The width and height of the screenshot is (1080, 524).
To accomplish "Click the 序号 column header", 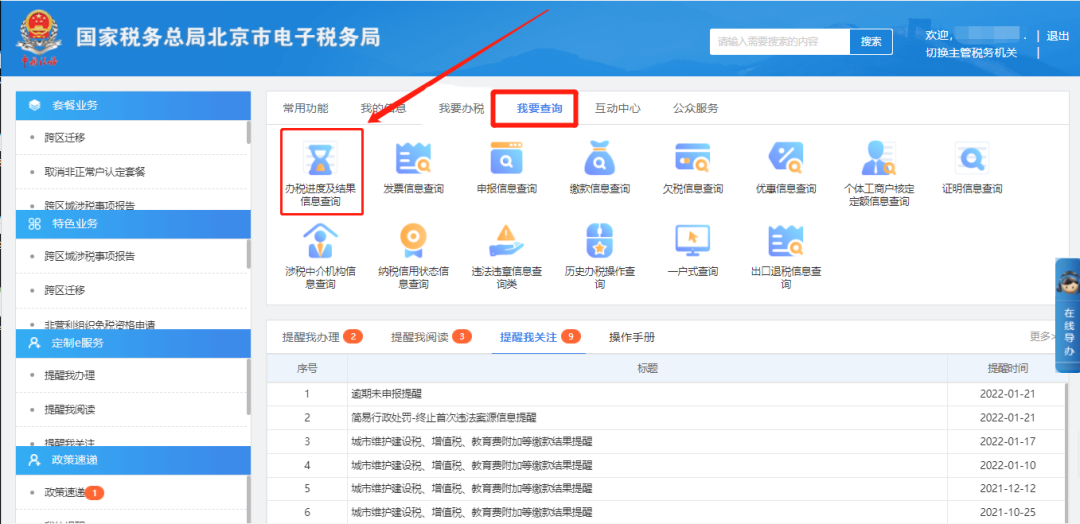I will point(307,368).
